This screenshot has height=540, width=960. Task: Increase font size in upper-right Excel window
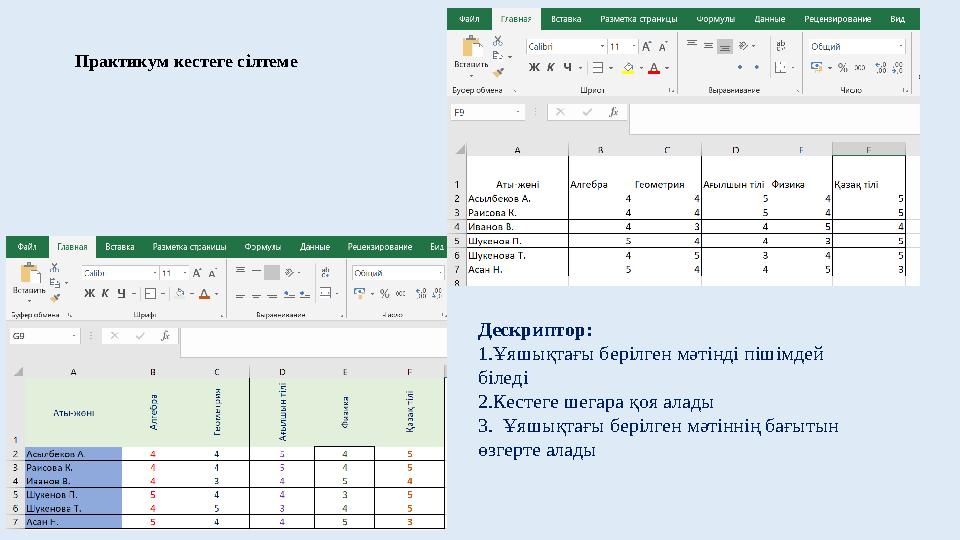click(x=647, y=47)
